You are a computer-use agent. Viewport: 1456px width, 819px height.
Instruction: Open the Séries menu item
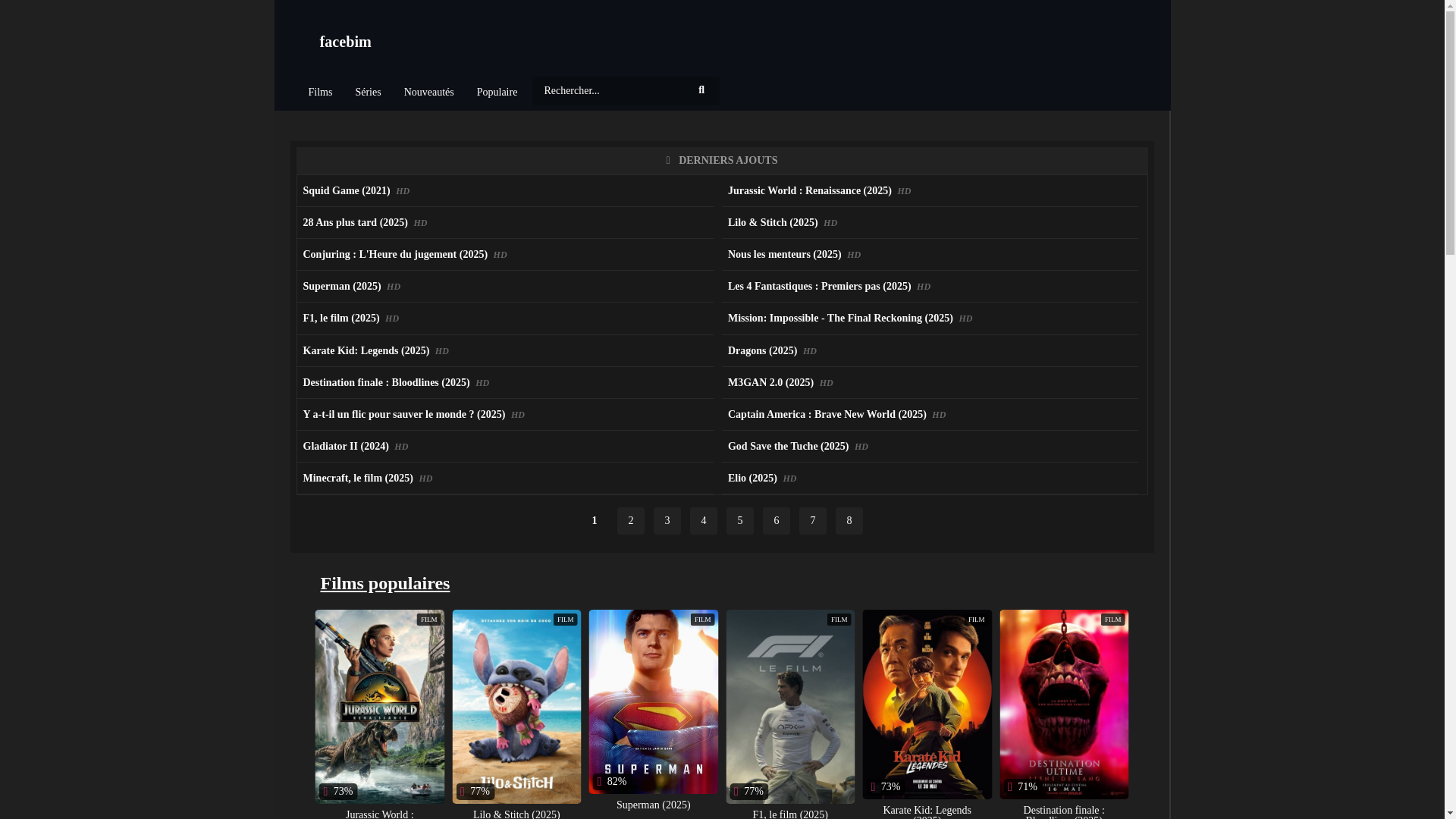[x=368, y=93]
